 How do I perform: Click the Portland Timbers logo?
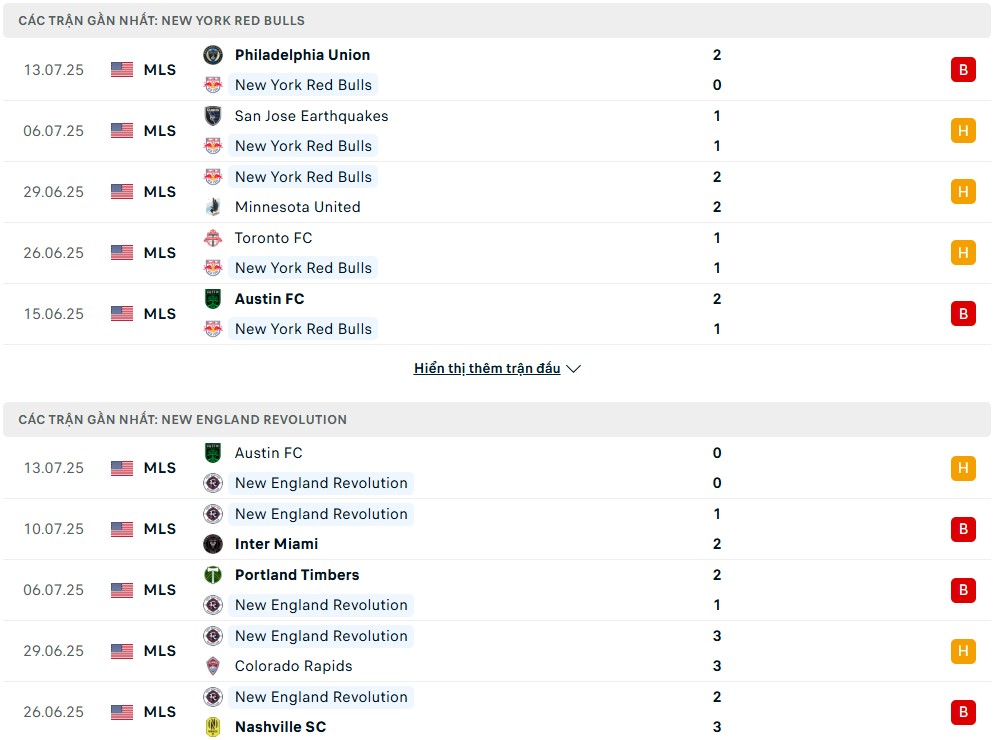pos(213,575)
